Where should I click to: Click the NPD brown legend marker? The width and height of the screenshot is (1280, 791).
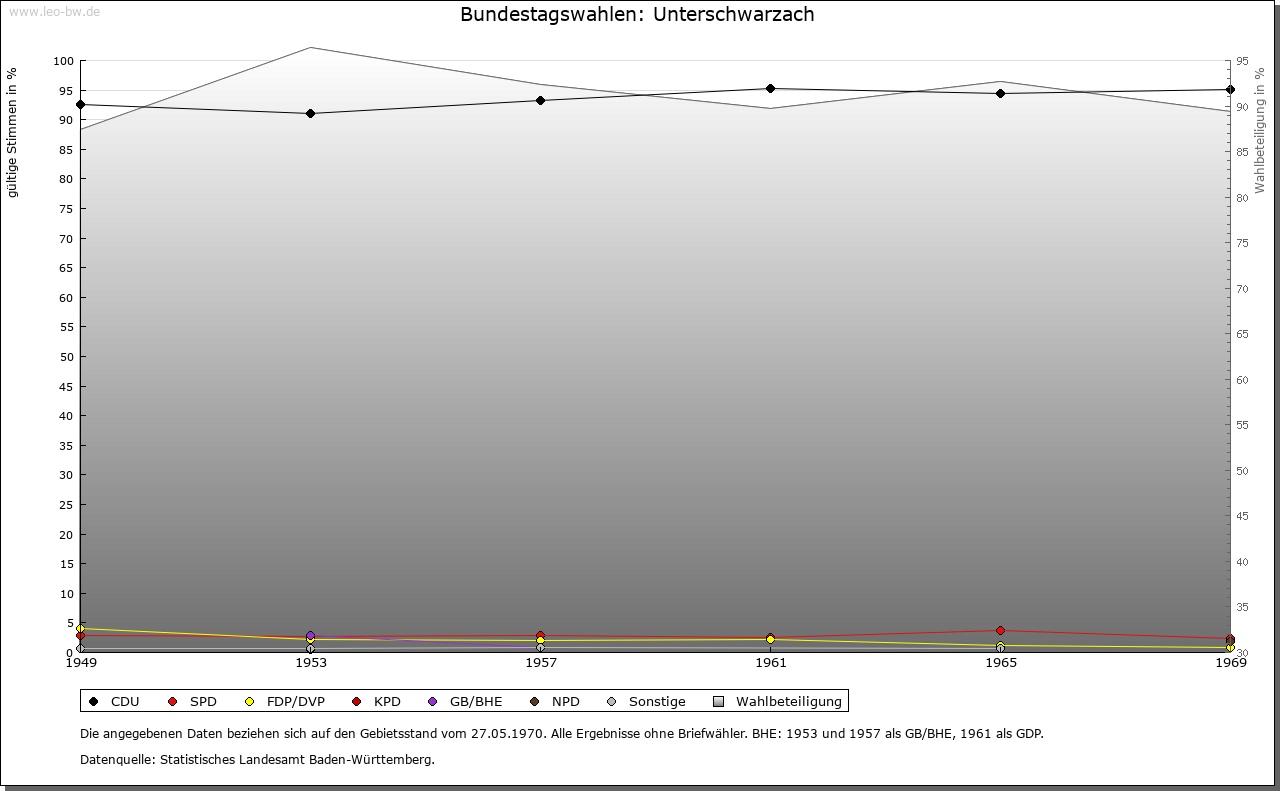(535, 702)
